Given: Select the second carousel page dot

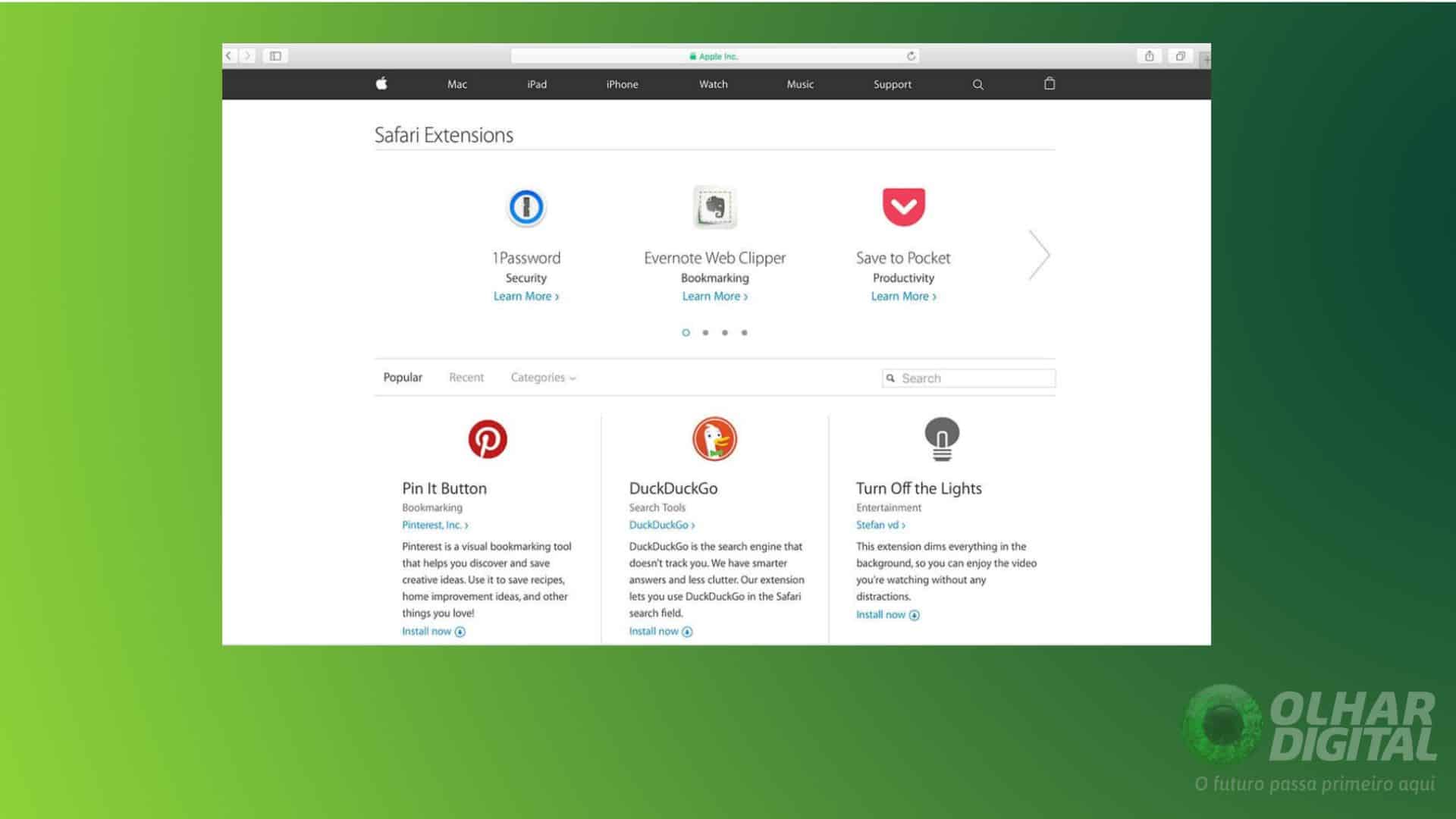Looking at the screenshot, I should (x=705, y=332).
